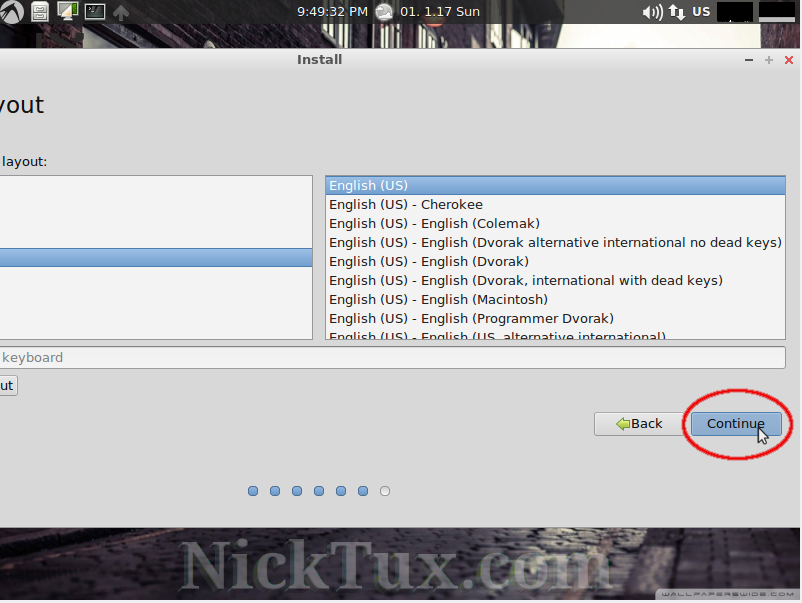Go back with the Back button

tap(639, 423)
